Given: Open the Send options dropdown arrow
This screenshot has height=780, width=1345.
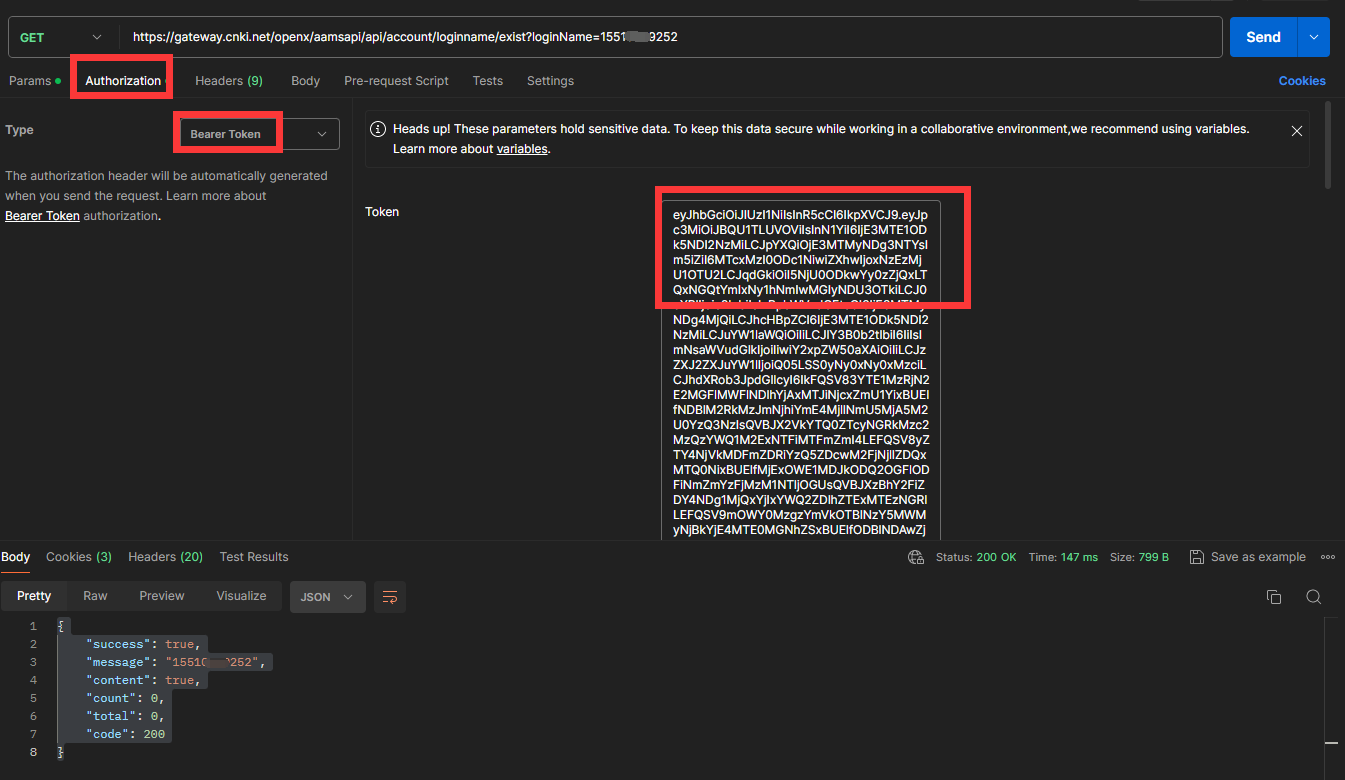Looking at the screenshot, I should tap(1313, 37).
